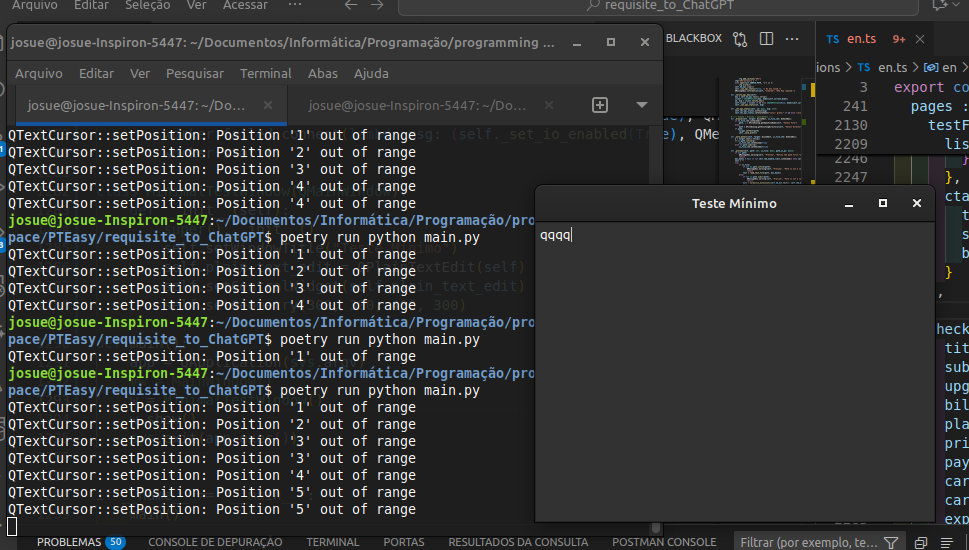Switch to the second terminal tab

(x=417, y=105)
